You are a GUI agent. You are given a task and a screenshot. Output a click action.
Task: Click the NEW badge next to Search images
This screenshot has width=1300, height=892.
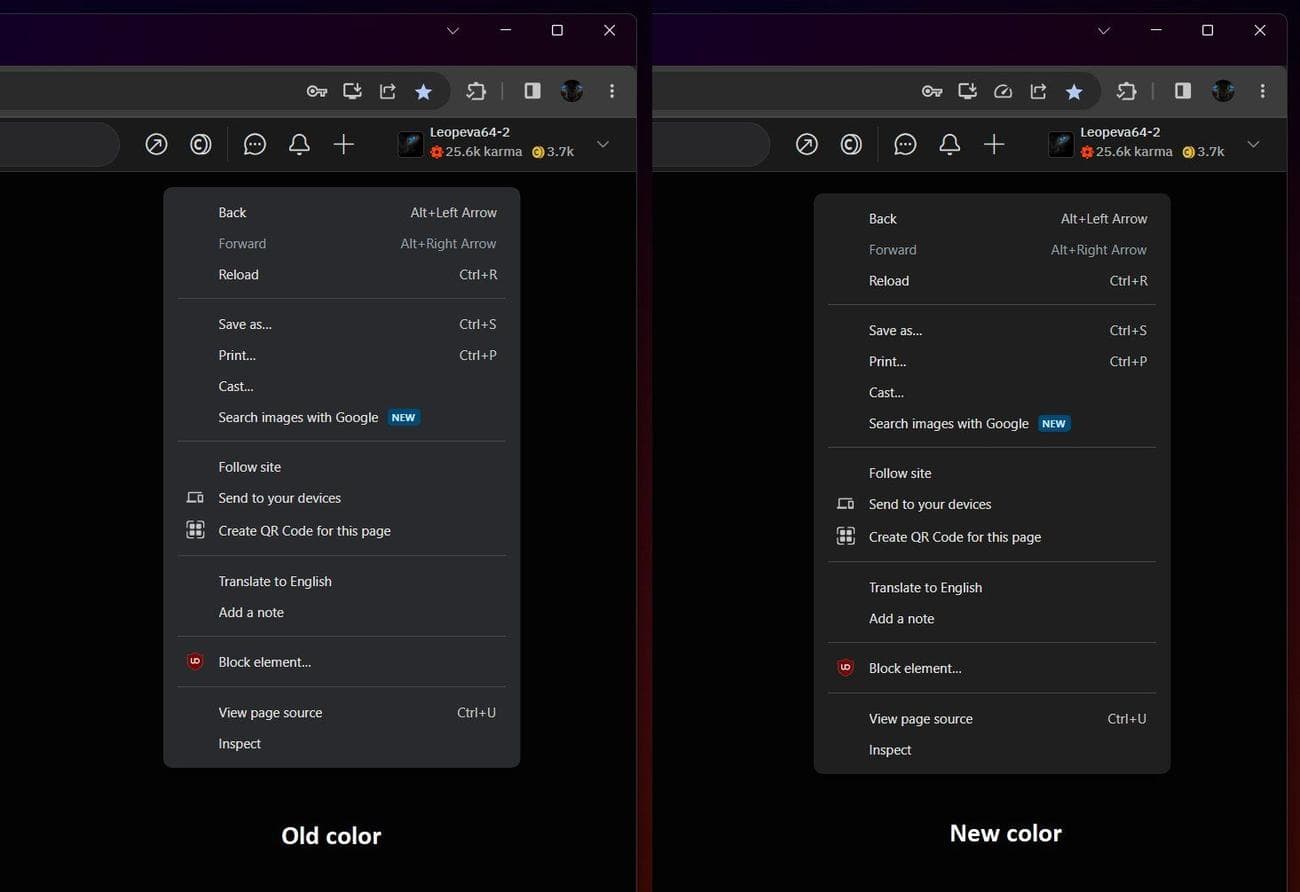[x=403, y=417]
